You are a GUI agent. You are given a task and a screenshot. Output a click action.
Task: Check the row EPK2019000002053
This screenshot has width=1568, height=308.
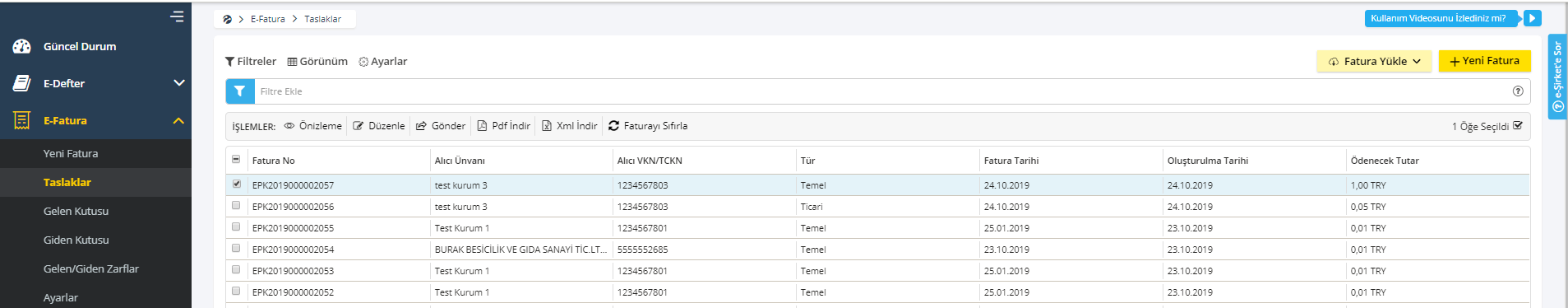click(x=236, y=270)
